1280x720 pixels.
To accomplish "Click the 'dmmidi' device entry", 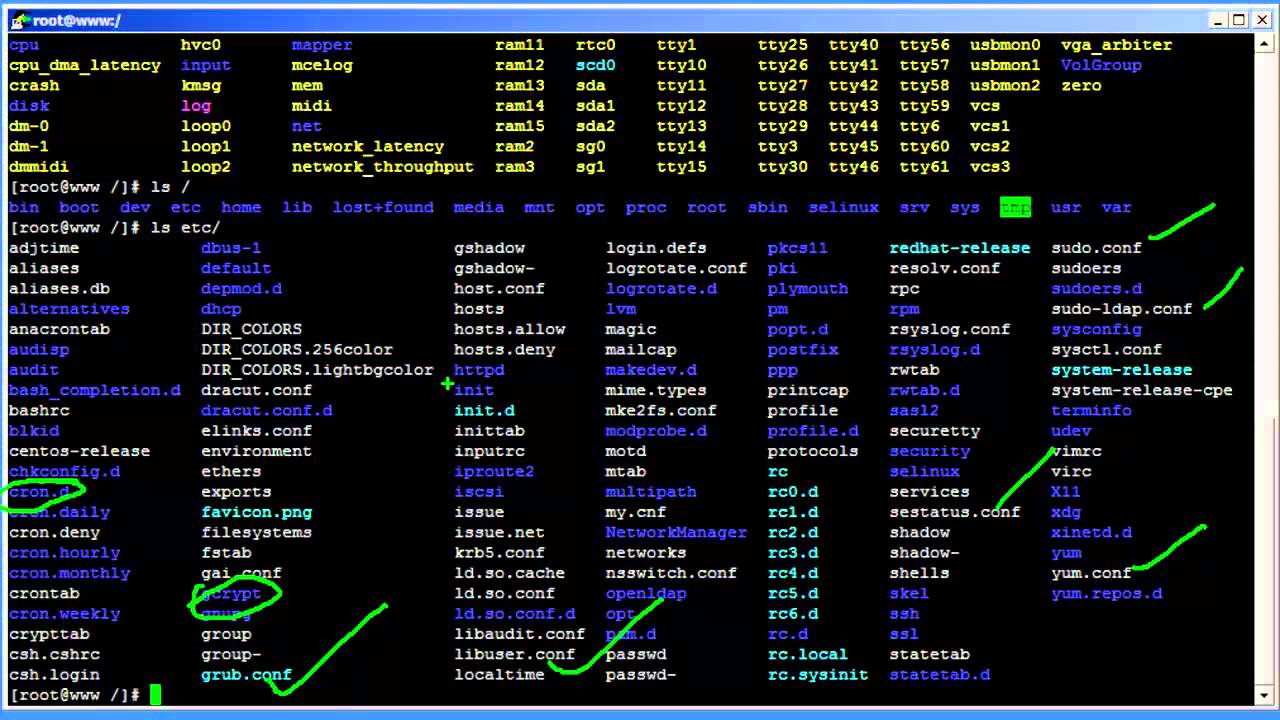I will pos(39,167).
